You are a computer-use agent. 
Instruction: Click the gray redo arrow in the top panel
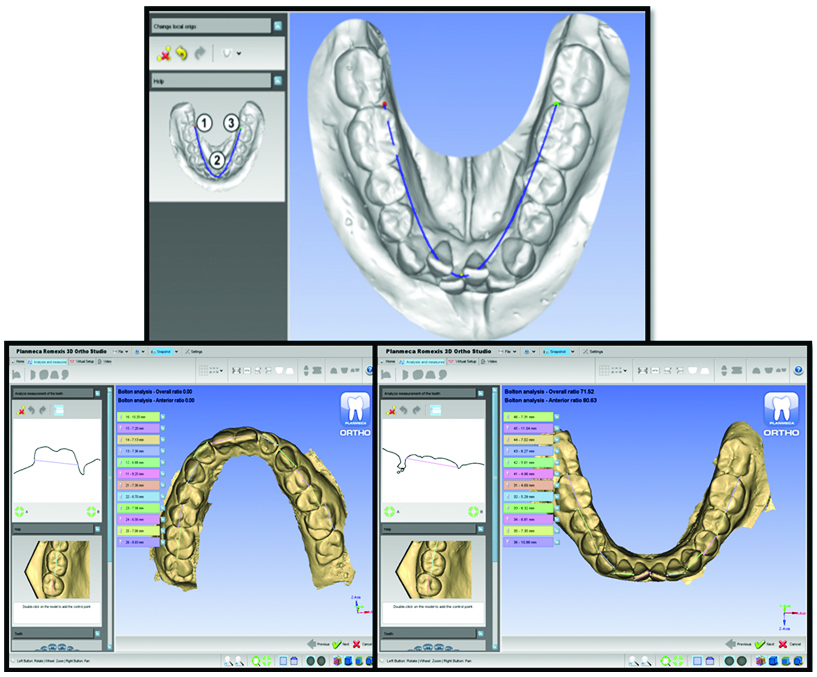point(200,53)
